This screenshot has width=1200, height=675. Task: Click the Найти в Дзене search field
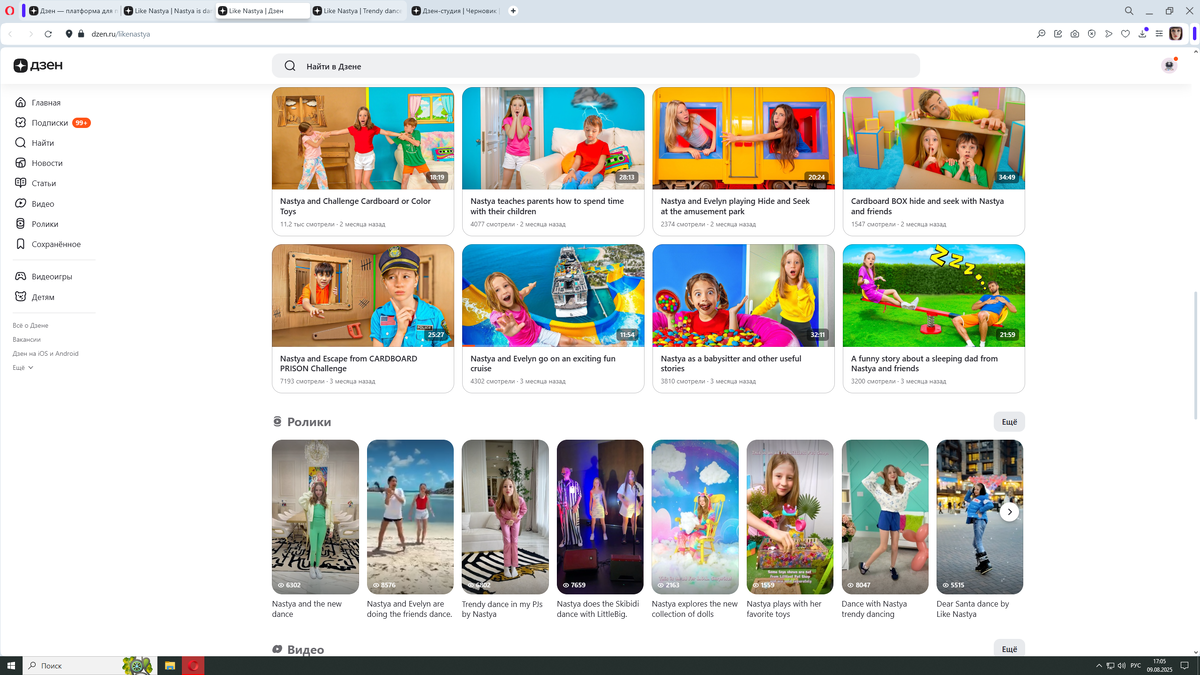coord(596,66)
